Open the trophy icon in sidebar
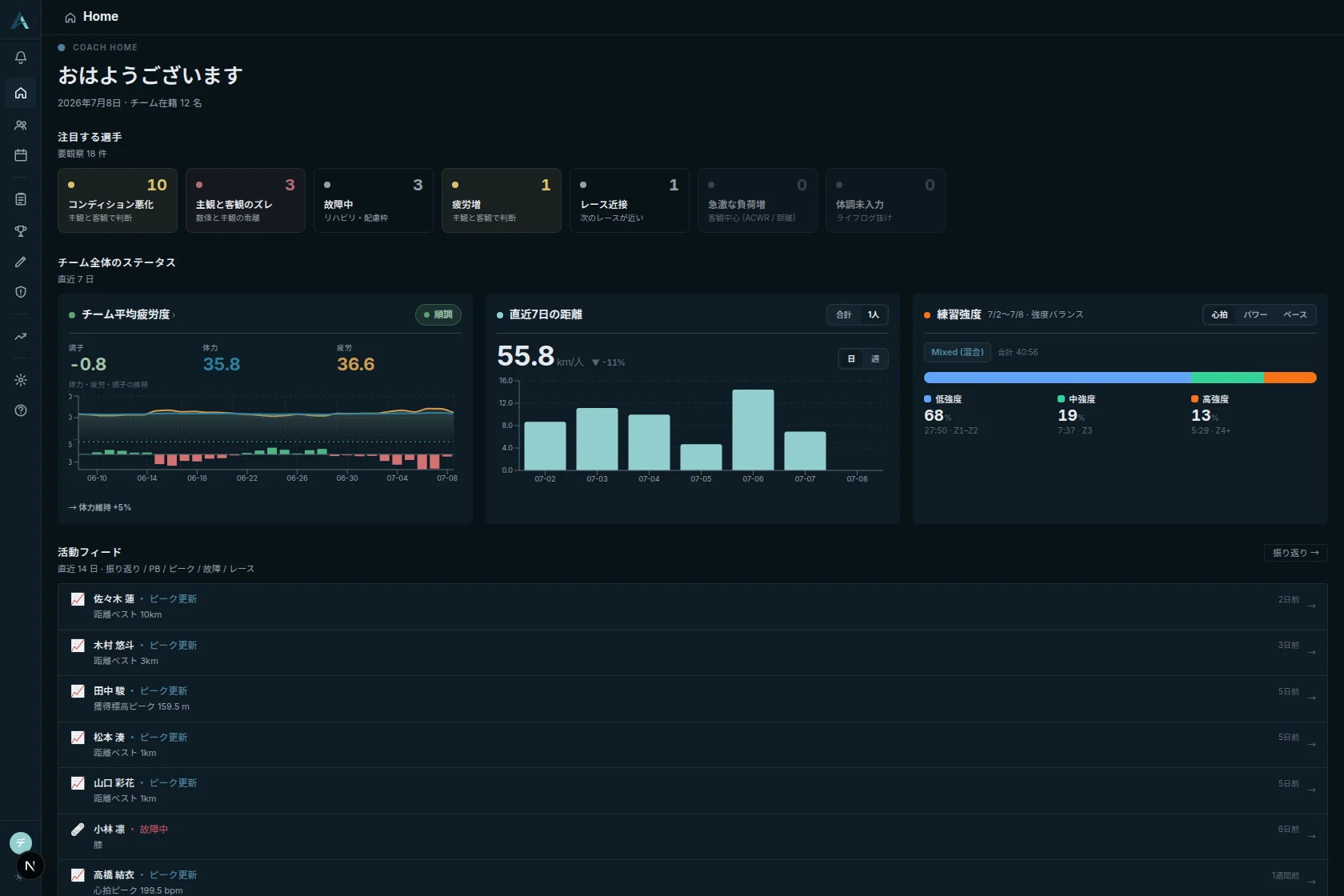 point(21,231)
